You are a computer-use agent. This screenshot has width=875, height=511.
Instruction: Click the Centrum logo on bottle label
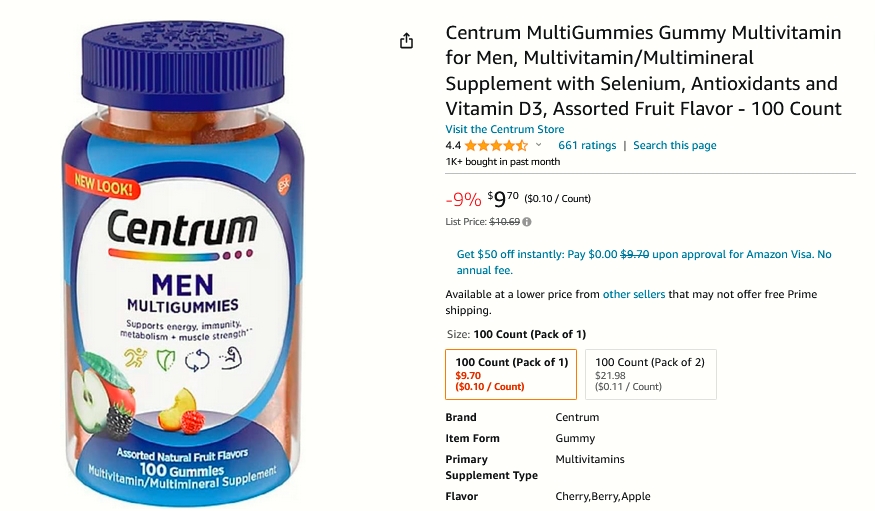click(x=182, y=228)
